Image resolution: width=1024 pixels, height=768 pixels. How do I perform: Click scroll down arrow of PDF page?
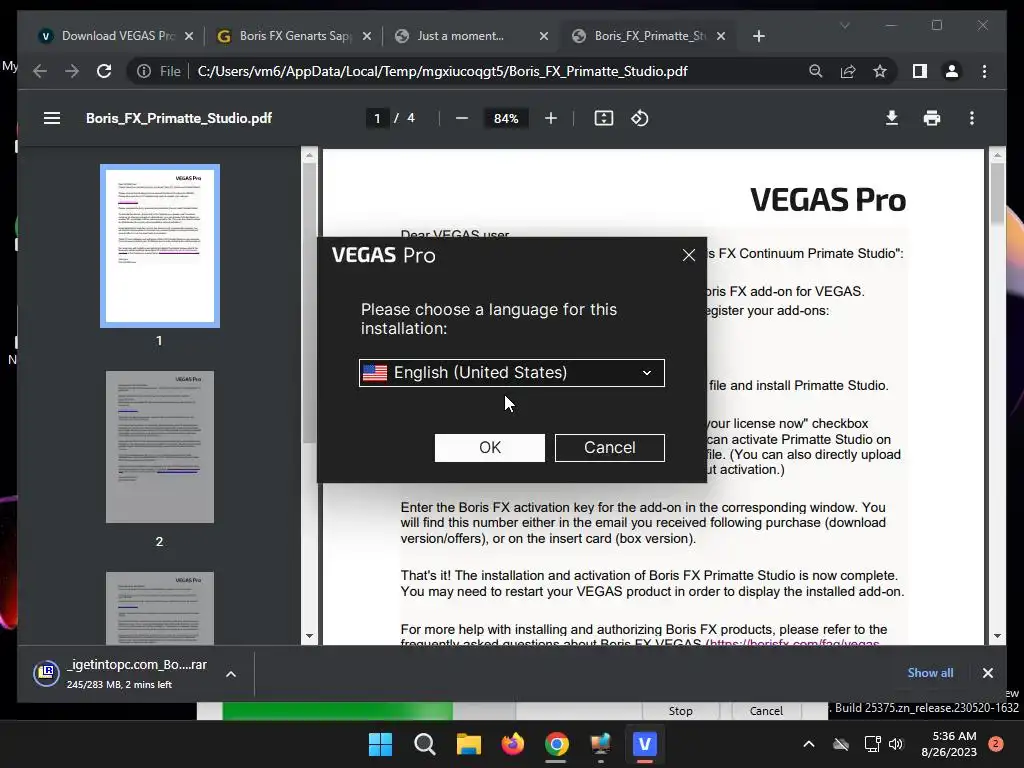(x=997, y=635)
